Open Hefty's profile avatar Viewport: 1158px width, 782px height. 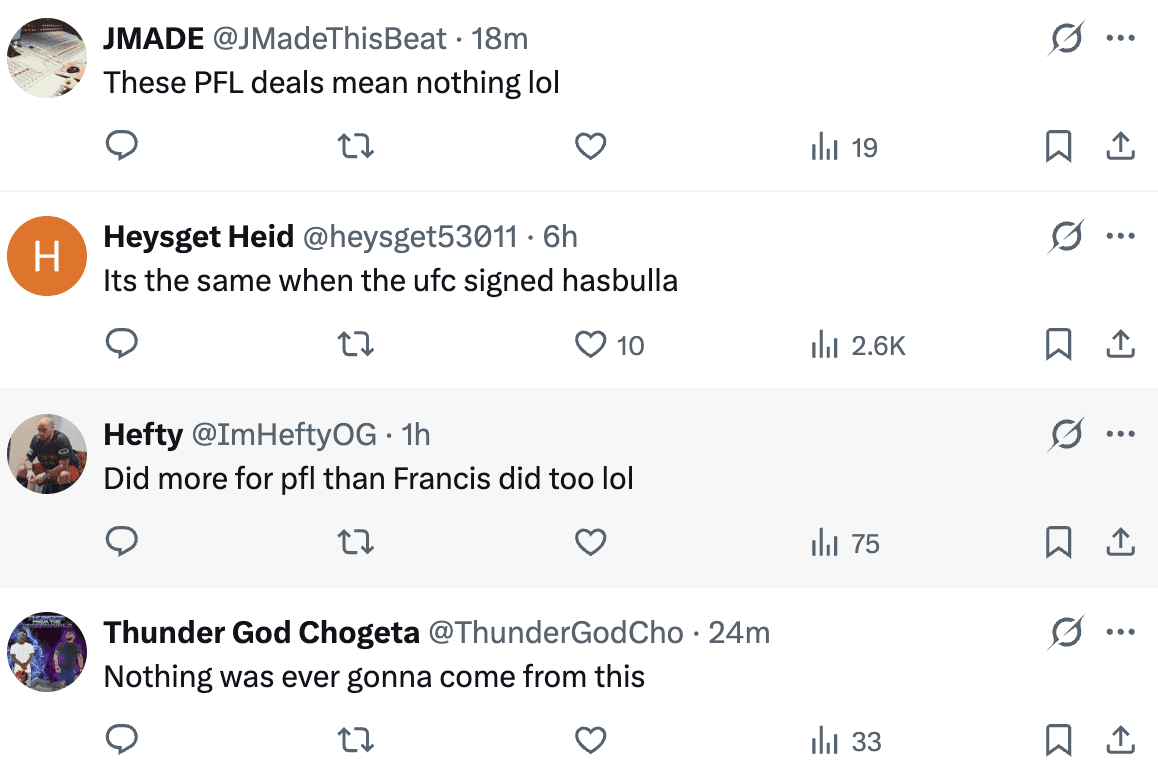coord(46,453)
